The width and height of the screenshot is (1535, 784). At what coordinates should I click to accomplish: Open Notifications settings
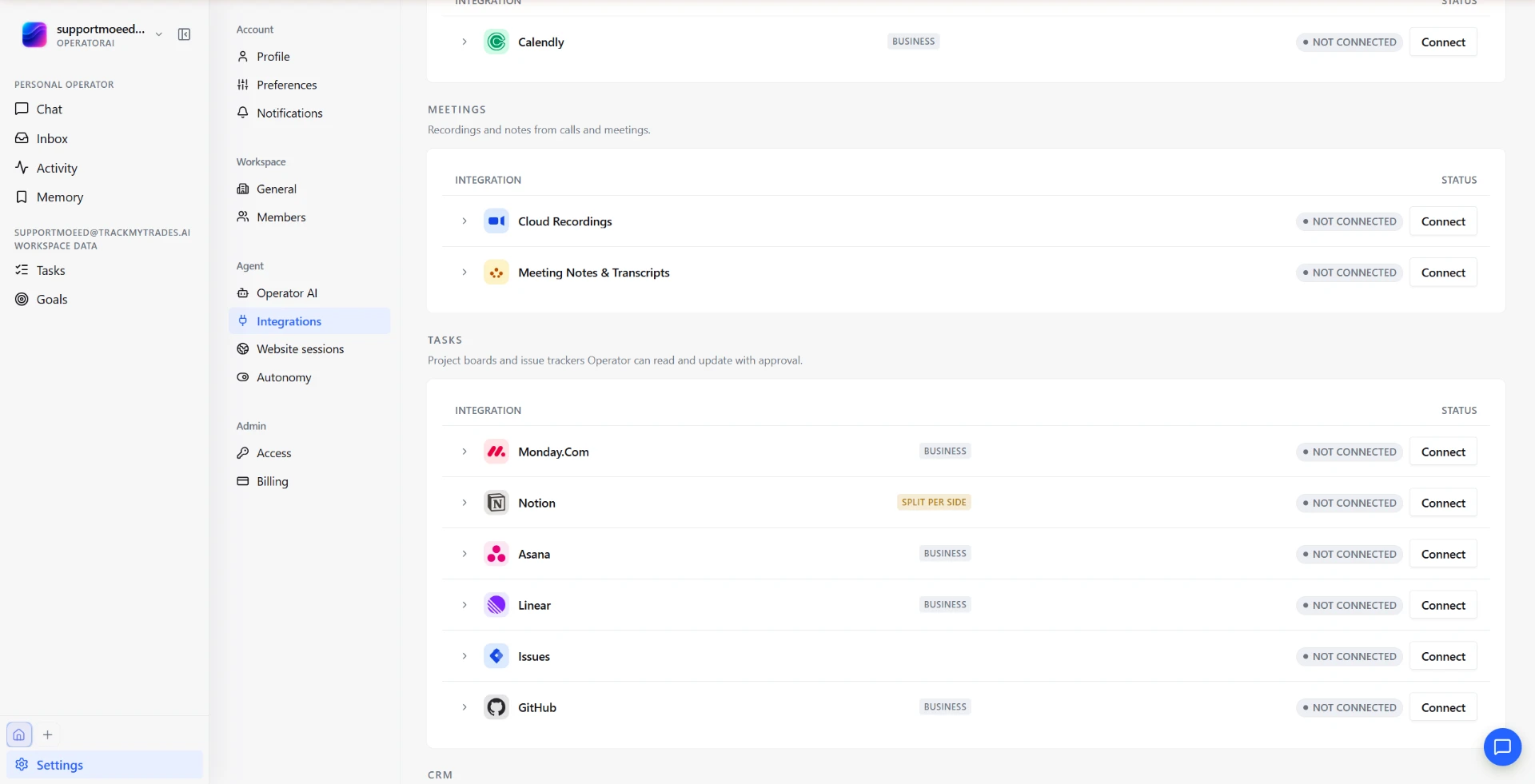tap(309, 113)
